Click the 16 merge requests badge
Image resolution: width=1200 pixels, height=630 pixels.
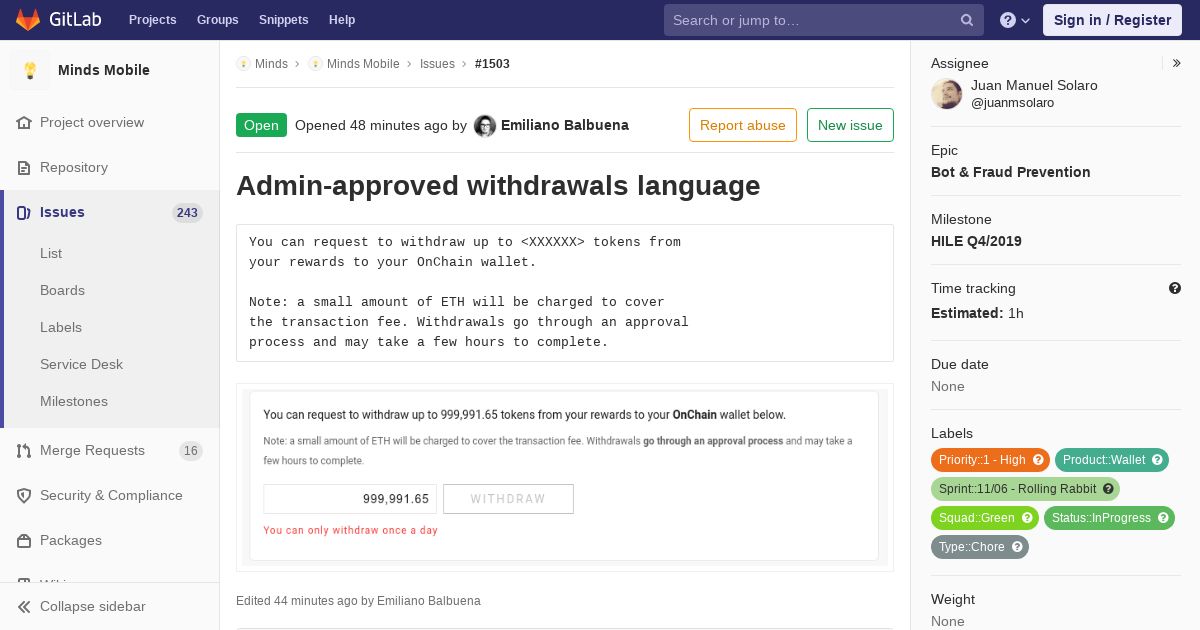[x=191, y=450]
